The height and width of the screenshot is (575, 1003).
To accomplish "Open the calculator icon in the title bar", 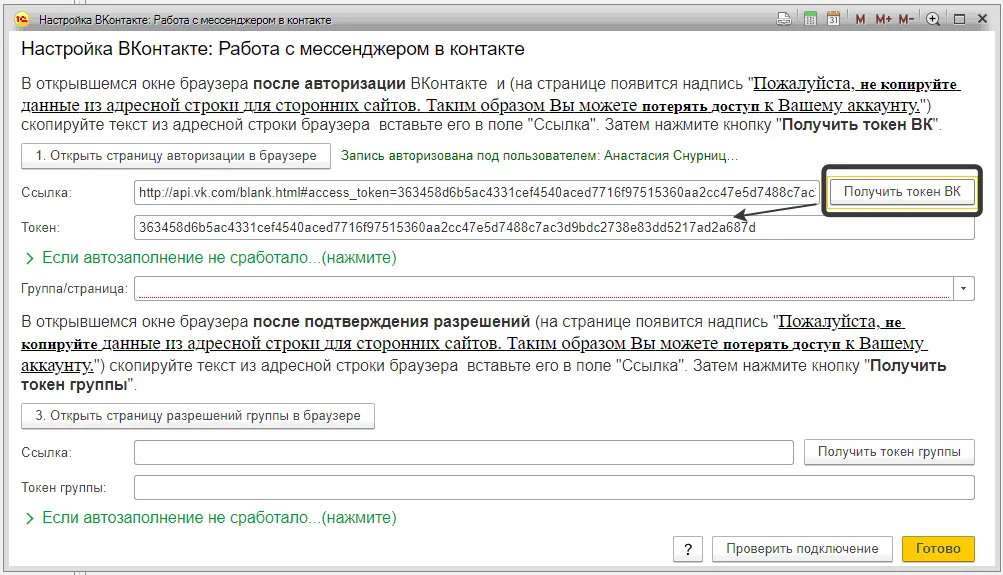I will tap(810, 19).
